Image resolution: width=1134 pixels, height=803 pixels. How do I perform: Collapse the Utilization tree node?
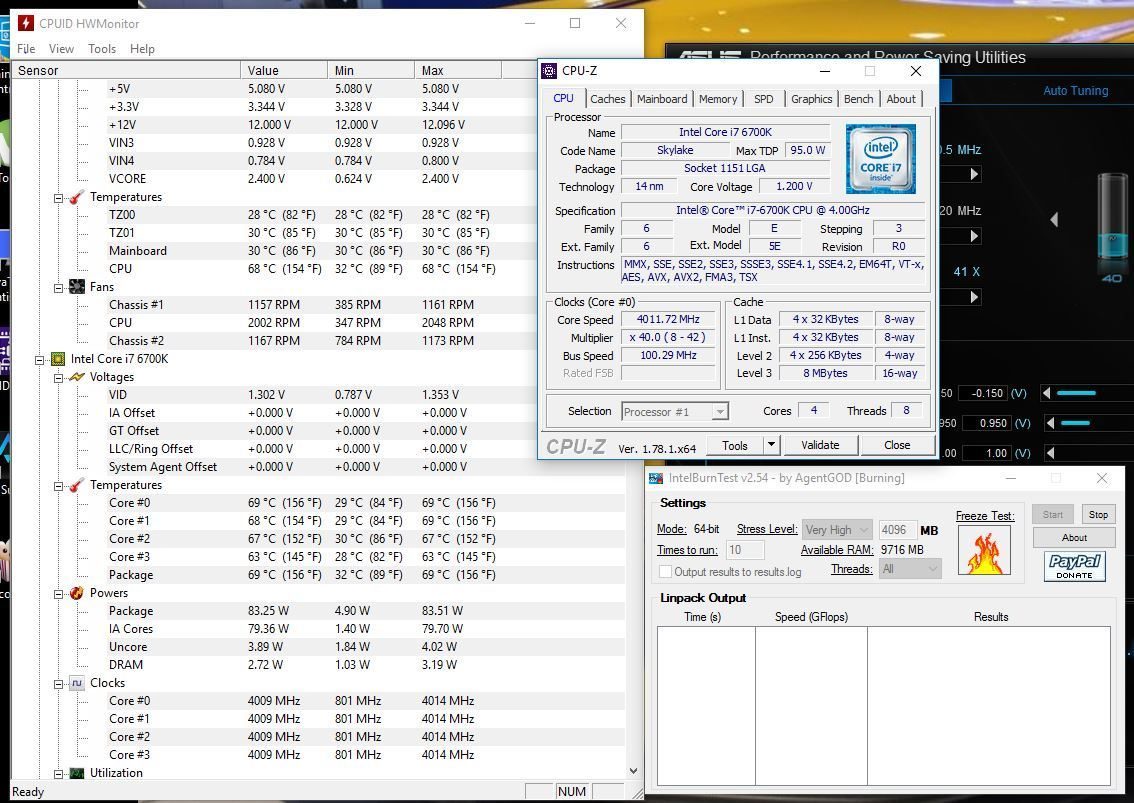[59, 773]
